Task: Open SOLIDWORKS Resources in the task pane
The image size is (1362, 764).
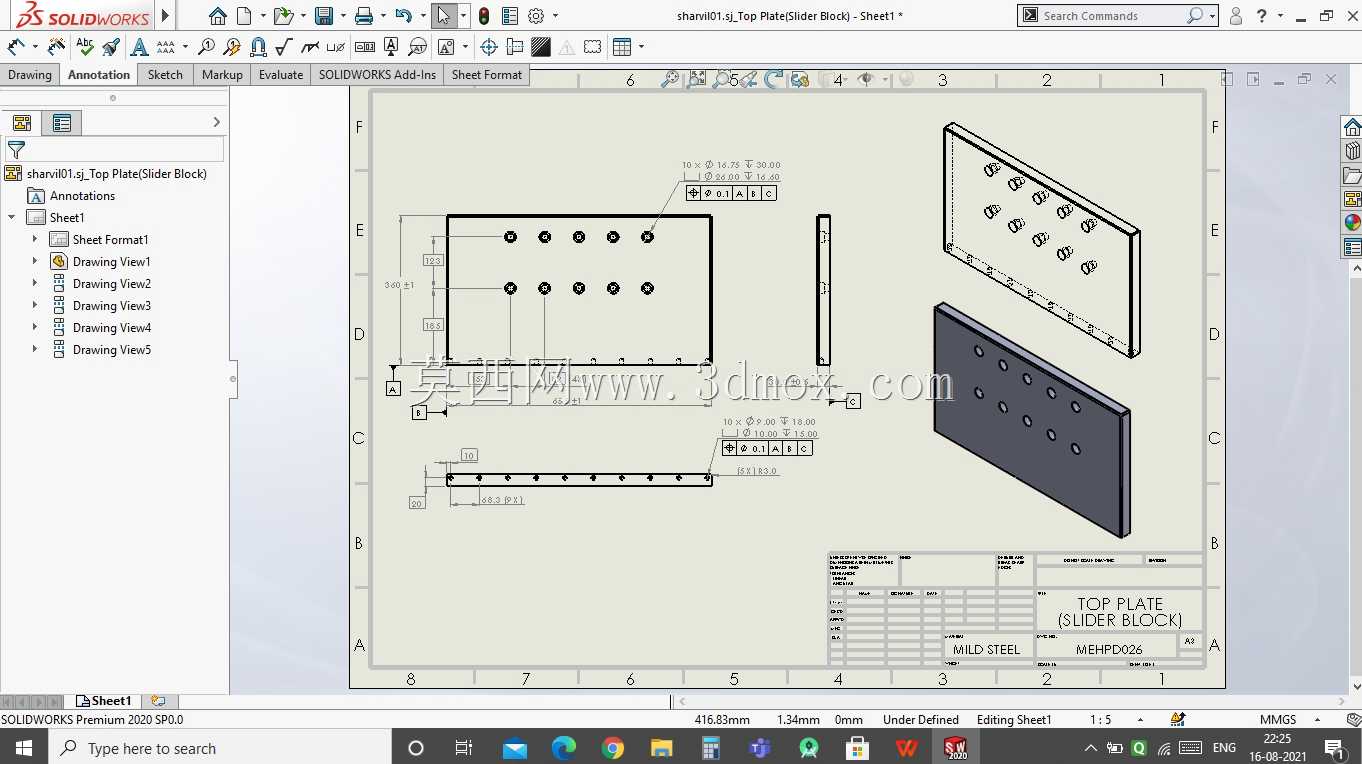Action: point(1352,127)
